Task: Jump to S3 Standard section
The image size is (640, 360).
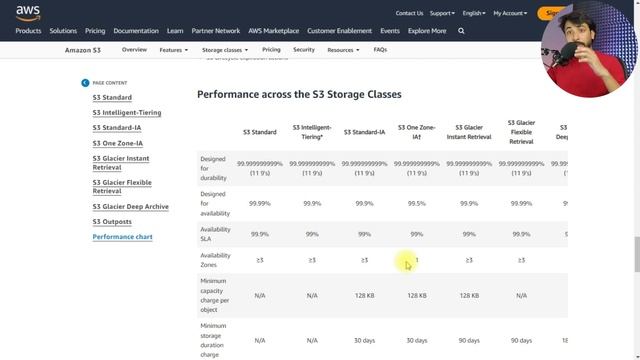Action: (112, 98)
